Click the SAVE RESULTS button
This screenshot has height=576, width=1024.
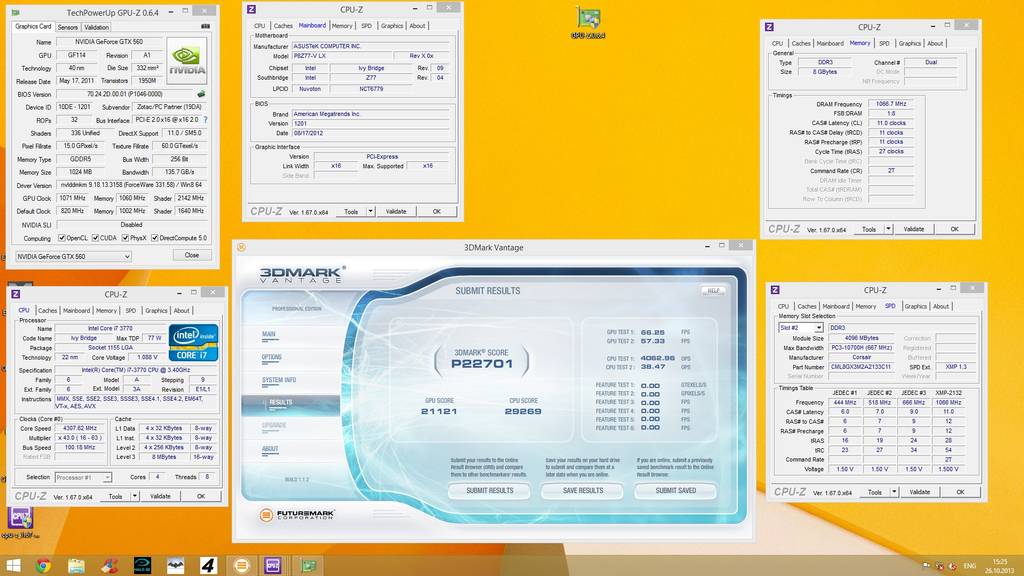tap(583, 490)
